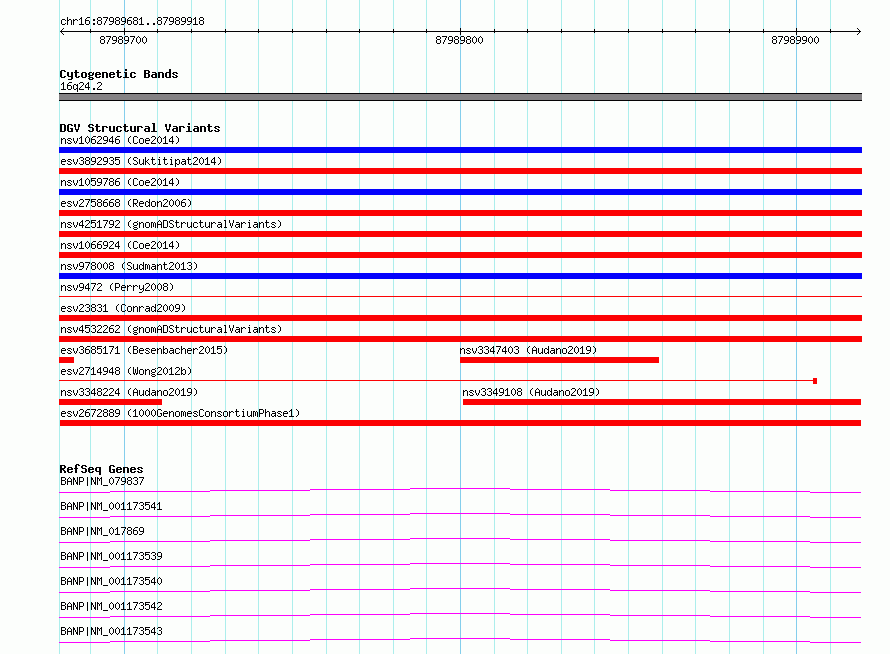Open esv2714948 (Wong2012b) variant label
The width and height of the screenshot is (890, 654).
126,371
